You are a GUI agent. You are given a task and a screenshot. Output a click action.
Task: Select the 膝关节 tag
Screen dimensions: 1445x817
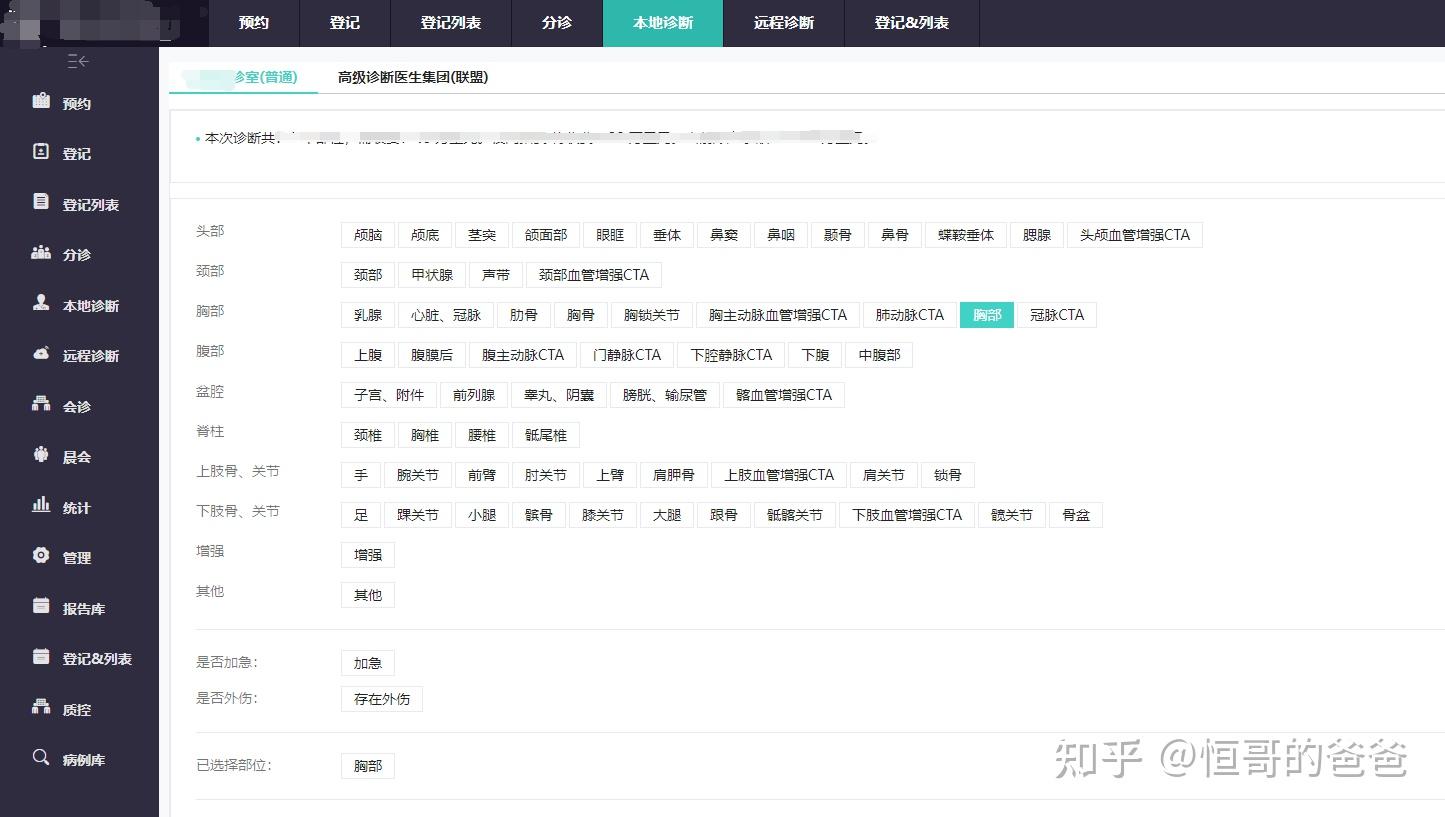(603, 515)
